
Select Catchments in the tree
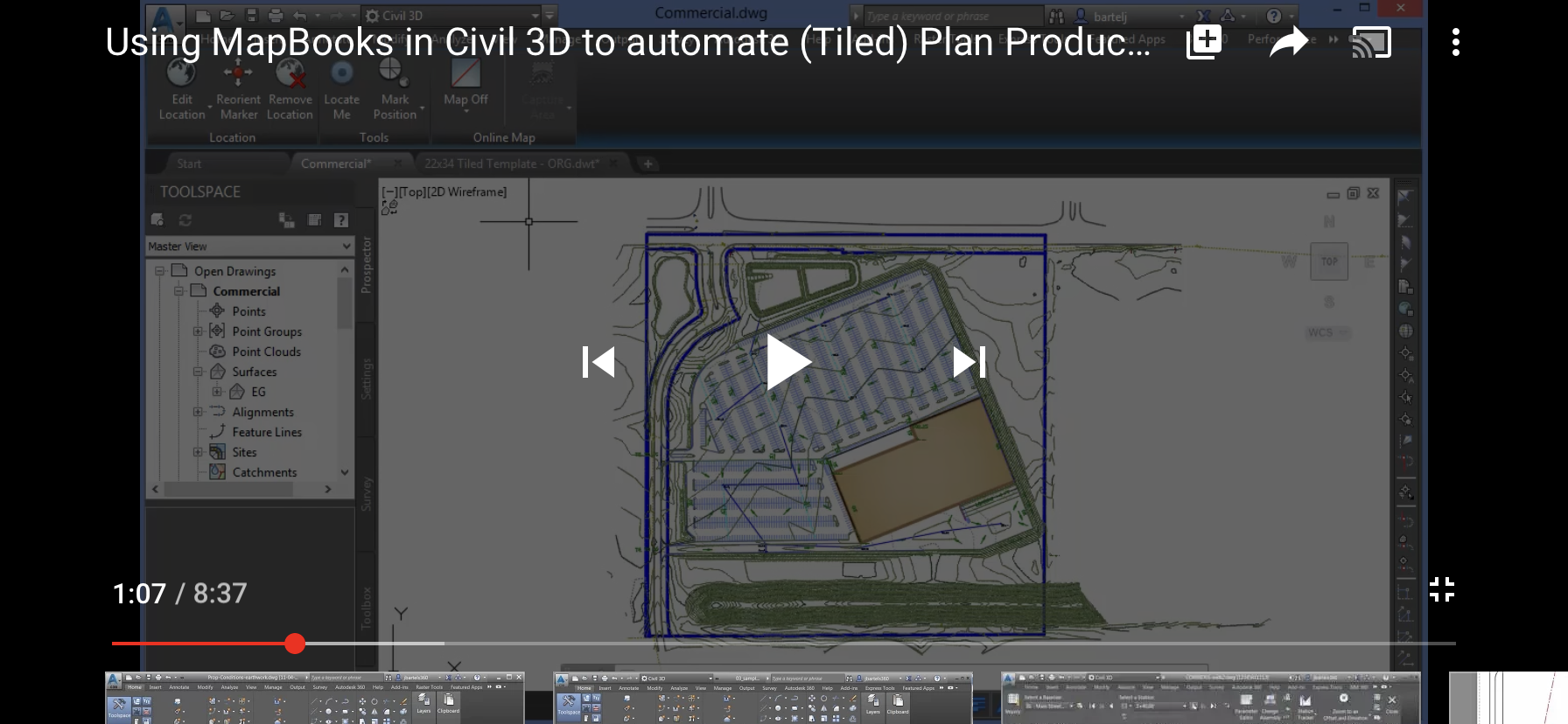[264, 472]
